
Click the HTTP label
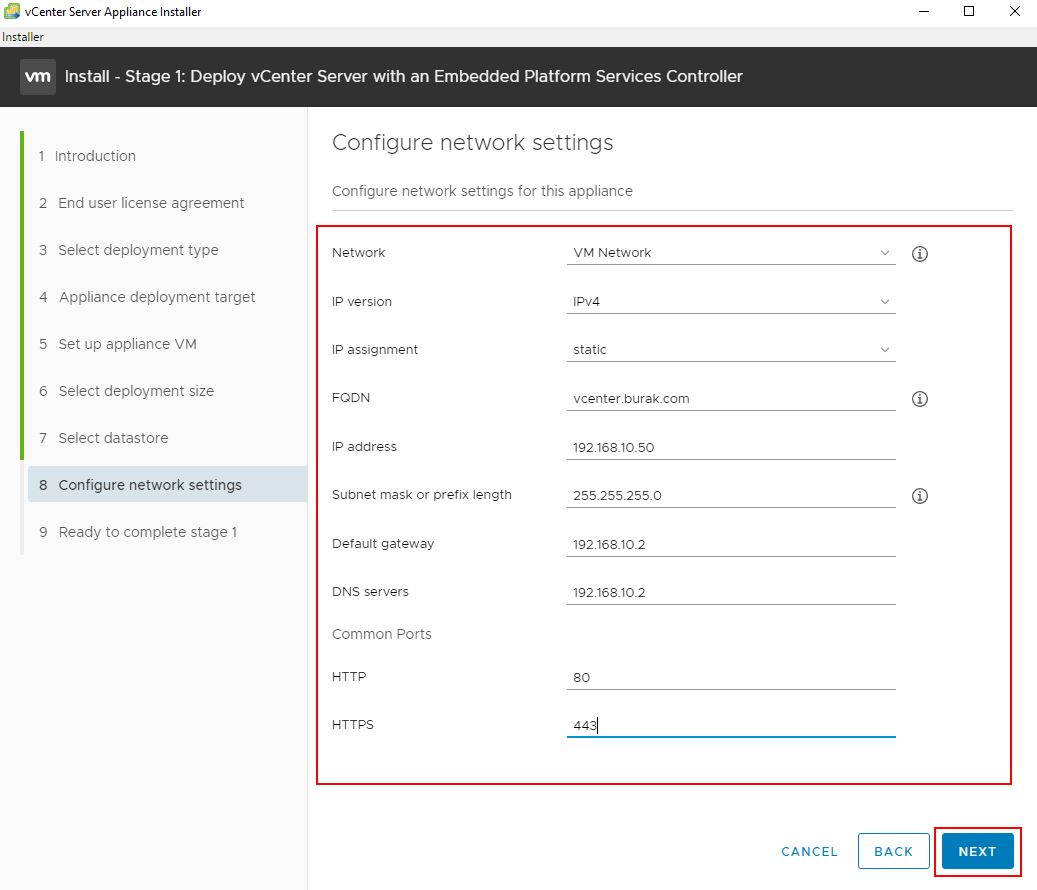[x=349, y=676]
